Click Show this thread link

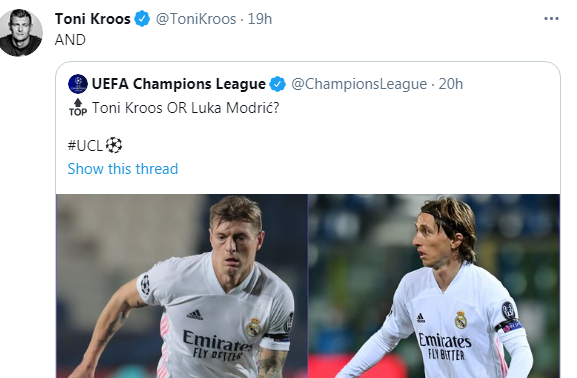click(x=123, y=169)
